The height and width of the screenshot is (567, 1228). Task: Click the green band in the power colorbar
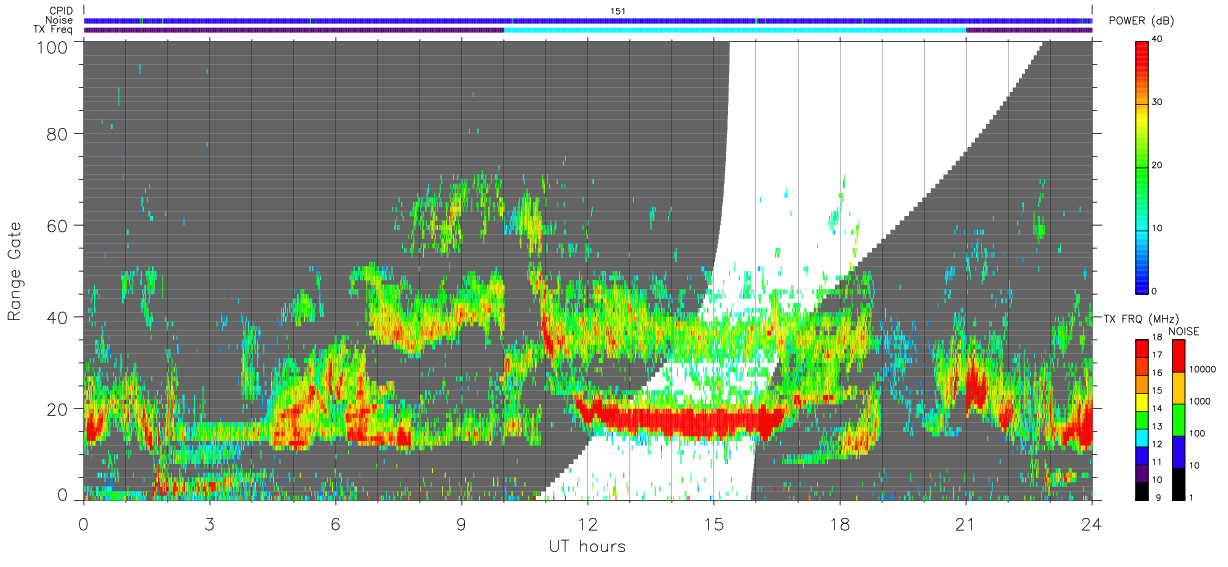coord(1142,170)
